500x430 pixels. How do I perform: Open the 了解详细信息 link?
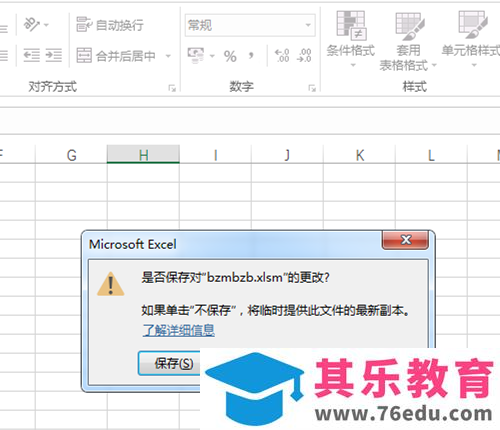(179, 330)
